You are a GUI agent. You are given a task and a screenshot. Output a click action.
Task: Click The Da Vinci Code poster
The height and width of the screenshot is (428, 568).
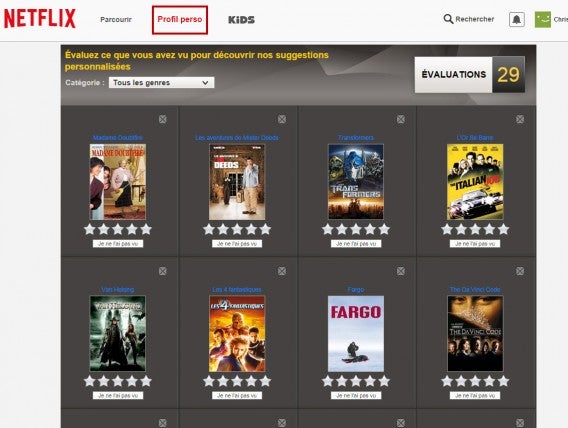(475, 333)
